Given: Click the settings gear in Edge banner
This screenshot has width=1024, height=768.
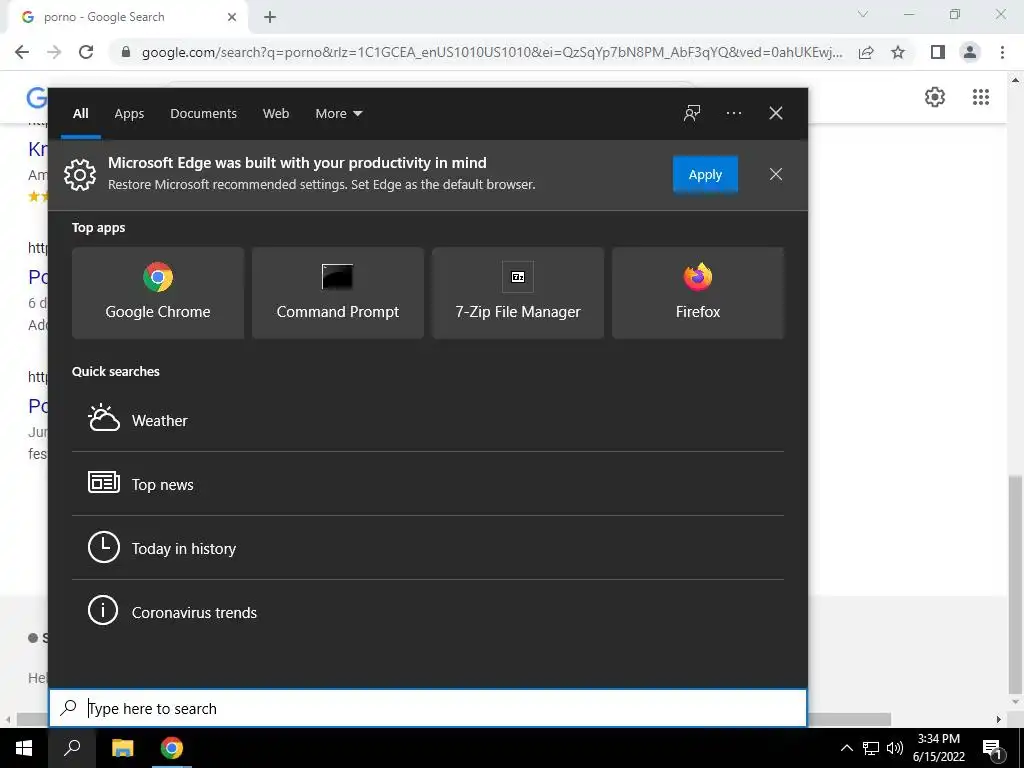Looking at the screenshot, I should pyautogui.click(x=80, y=175).
